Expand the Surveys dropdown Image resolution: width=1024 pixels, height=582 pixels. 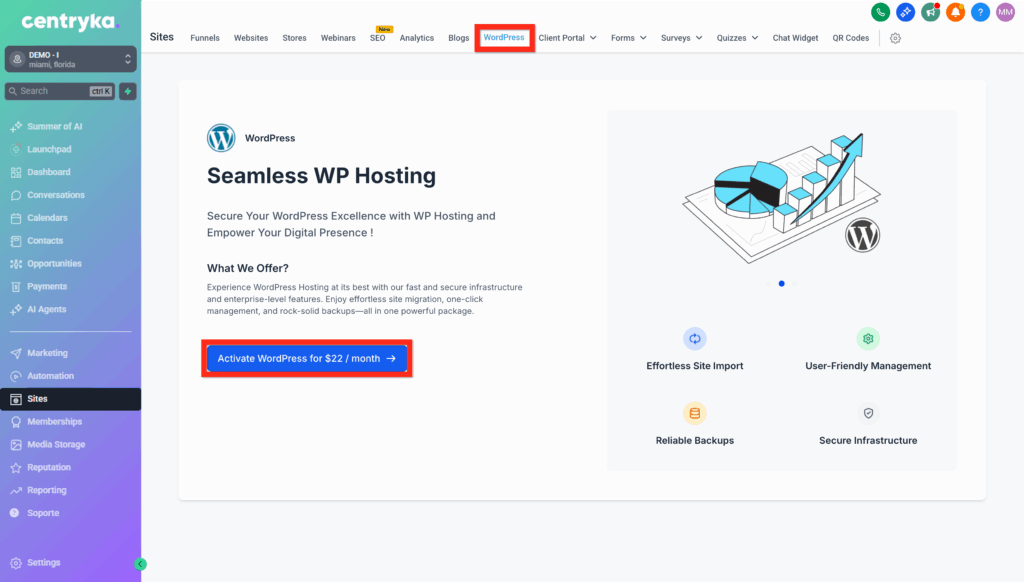[x=681, y=38]
